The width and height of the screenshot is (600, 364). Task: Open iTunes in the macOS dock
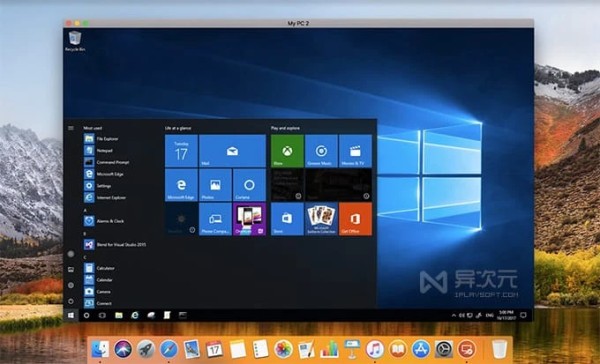tap(375, 349)
